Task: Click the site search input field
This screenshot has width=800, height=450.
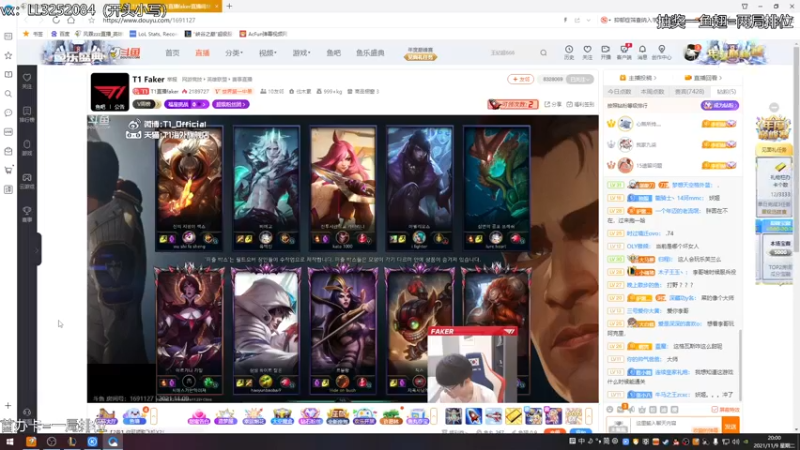Action: pos(513,53)
